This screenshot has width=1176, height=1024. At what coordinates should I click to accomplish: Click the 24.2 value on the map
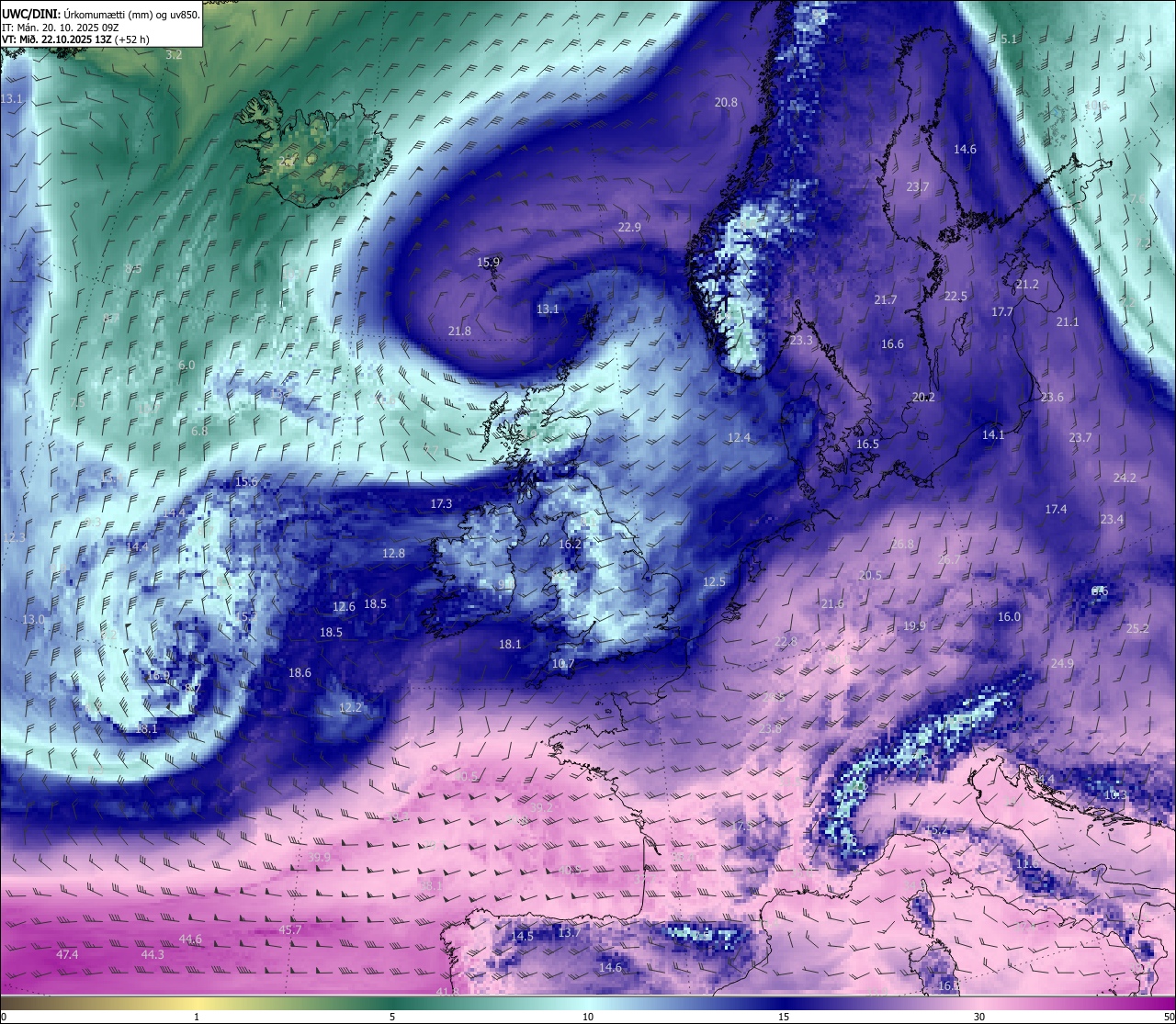1125,478
